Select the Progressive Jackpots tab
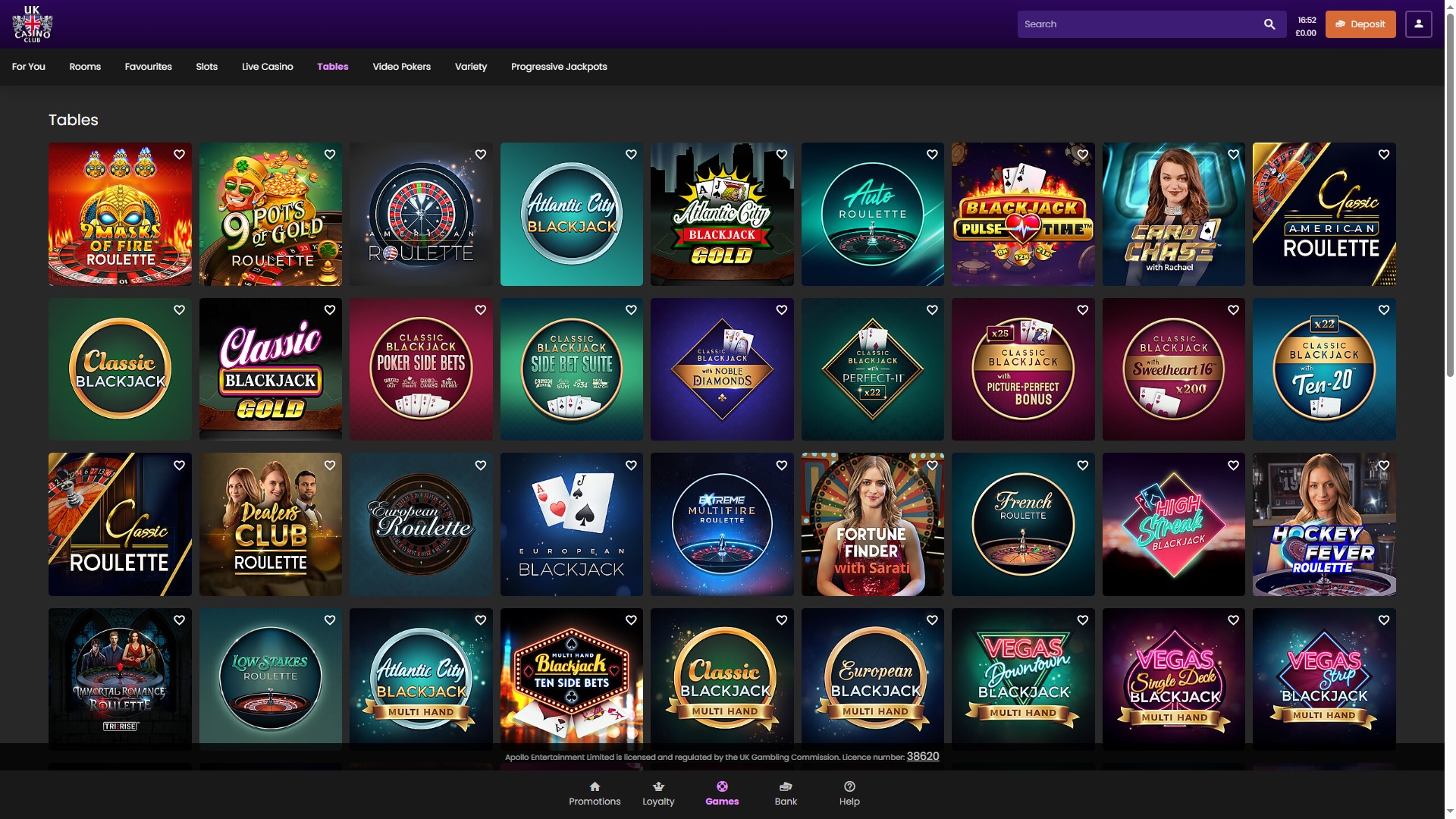 pos(559,67)
